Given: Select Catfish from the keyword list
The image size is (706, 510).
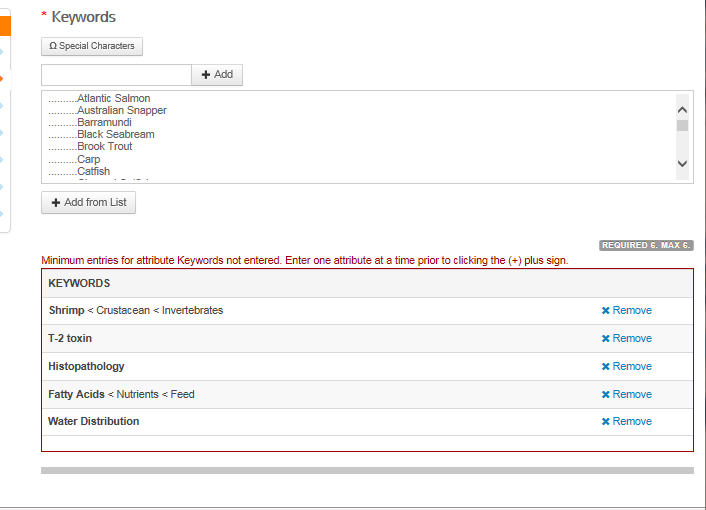Looking at the screenshot, I should click(93, 172).
